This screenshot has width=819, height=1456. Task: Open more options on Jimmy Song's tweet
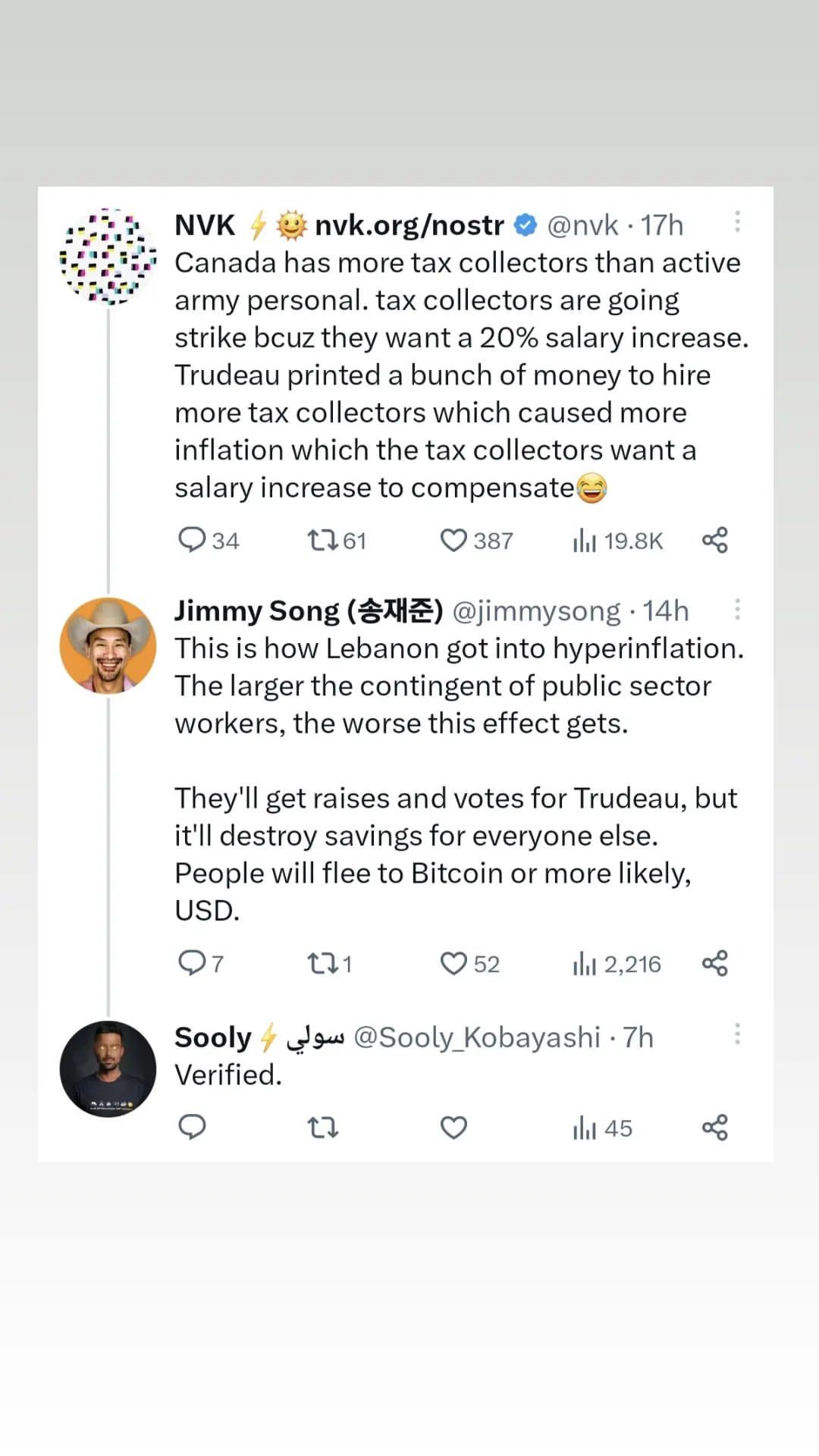[x=737, y=610]
